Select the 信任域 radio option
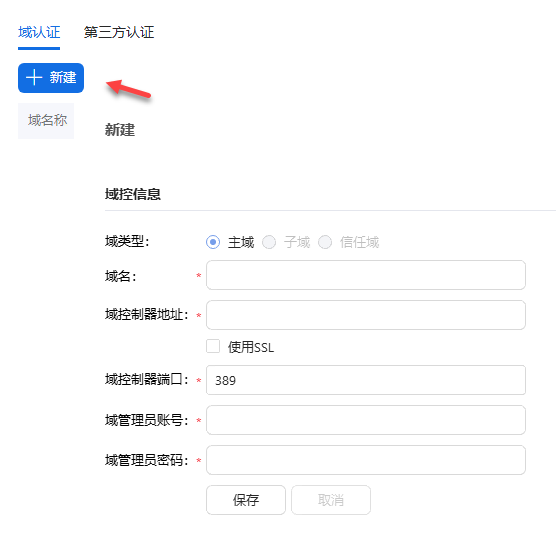Viewport: 556px width, 534px height. point(325,242)
